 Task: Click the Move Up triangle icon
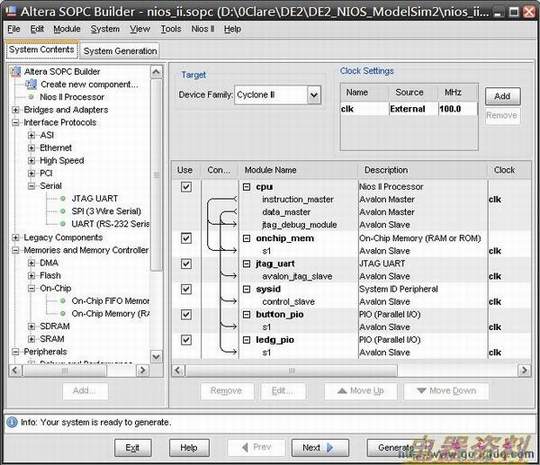[342, 391]
